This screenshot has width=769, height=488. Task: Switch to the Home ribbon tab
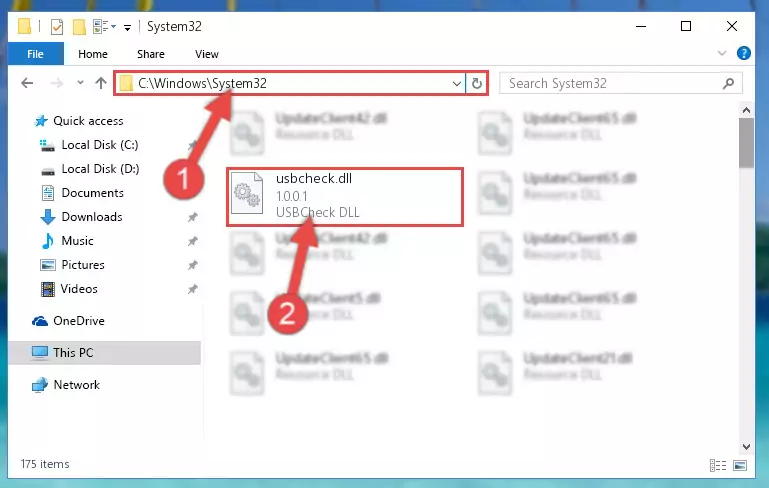point(93,54)
